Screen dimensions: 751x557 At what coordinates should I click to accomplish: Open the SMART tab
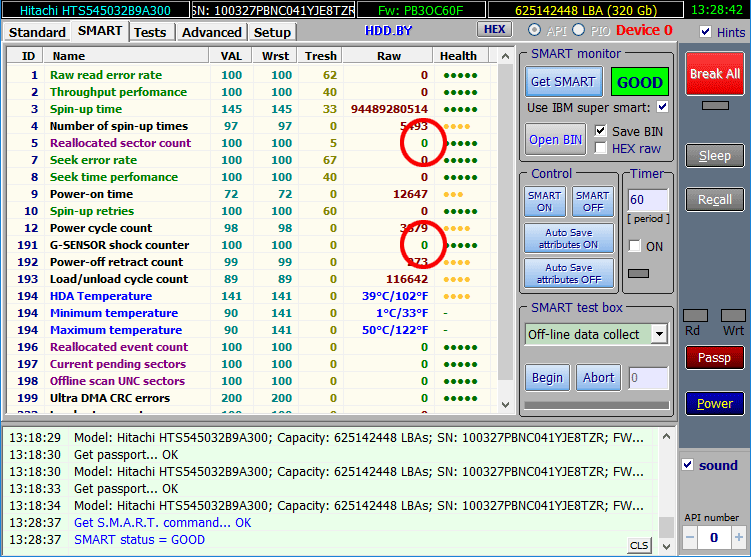(x=100, y=31)
